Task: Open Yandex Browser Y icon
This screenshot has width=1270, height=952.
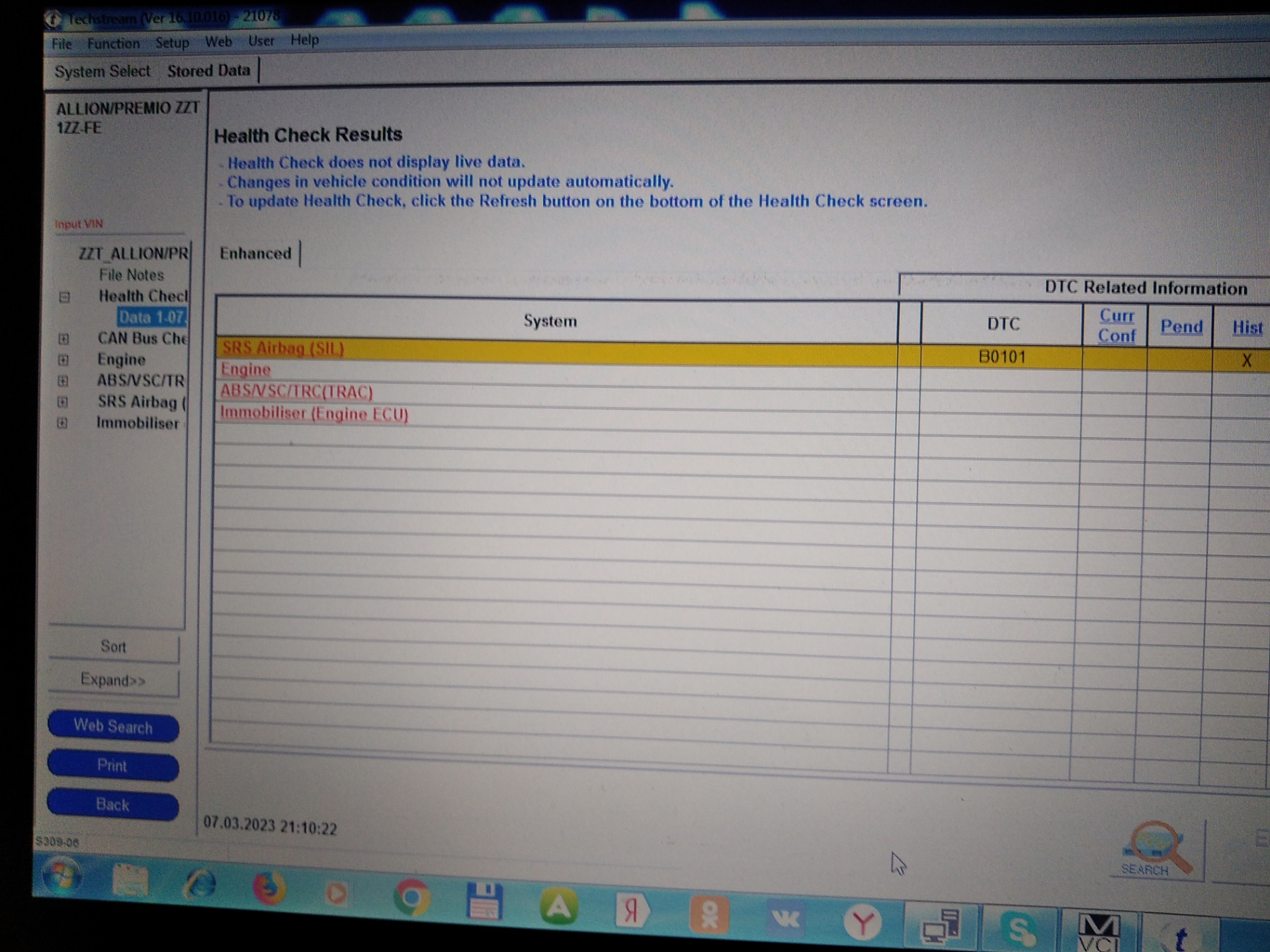Action: 863,922
